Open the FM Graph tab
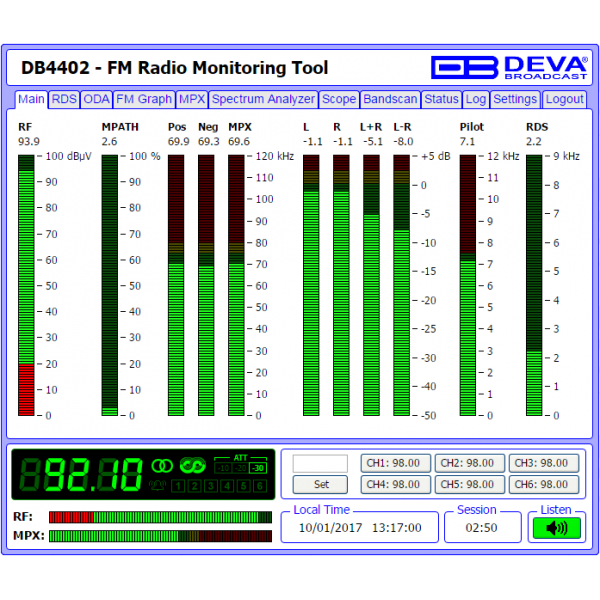Image resolution: width=600 pixels, height=600 pixels. coord(144,99)
